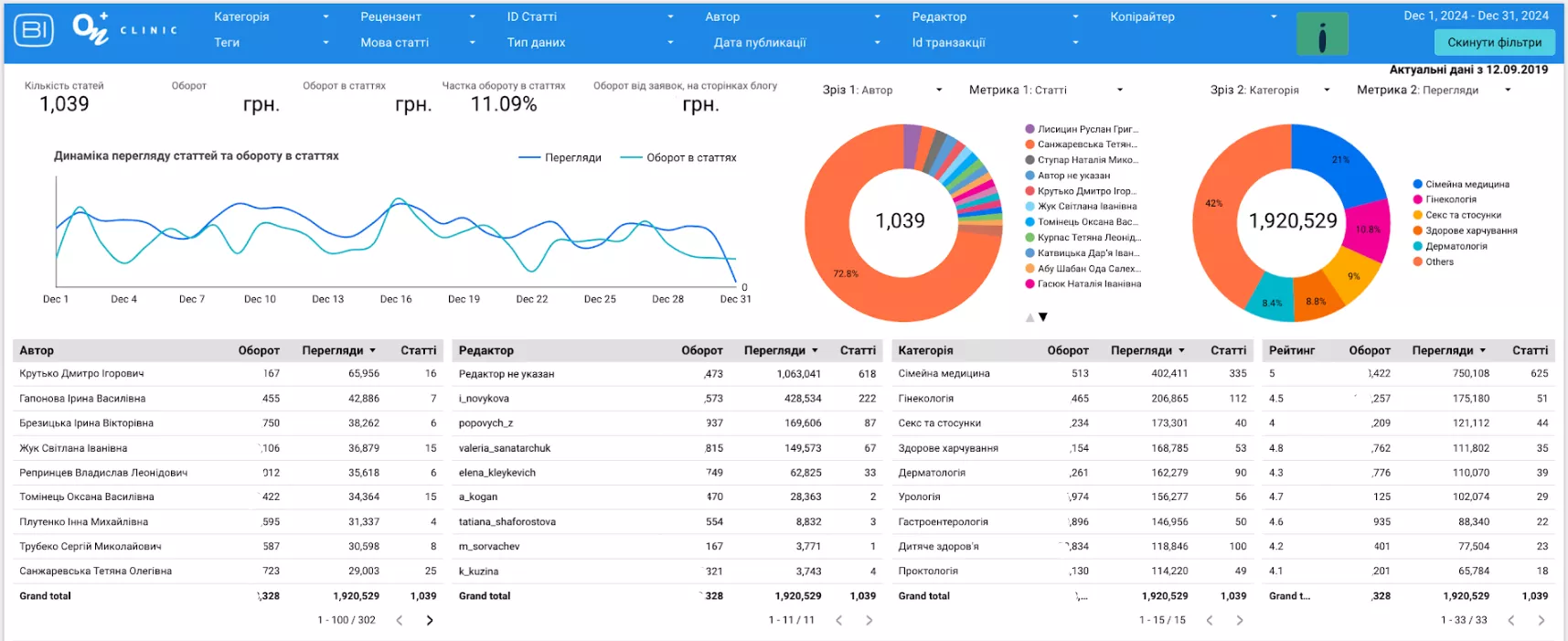The height and width of the screenshot is (641, 1568).
Task: Go to next page of Рейтинг table
Action: (x=1541, y=620)
